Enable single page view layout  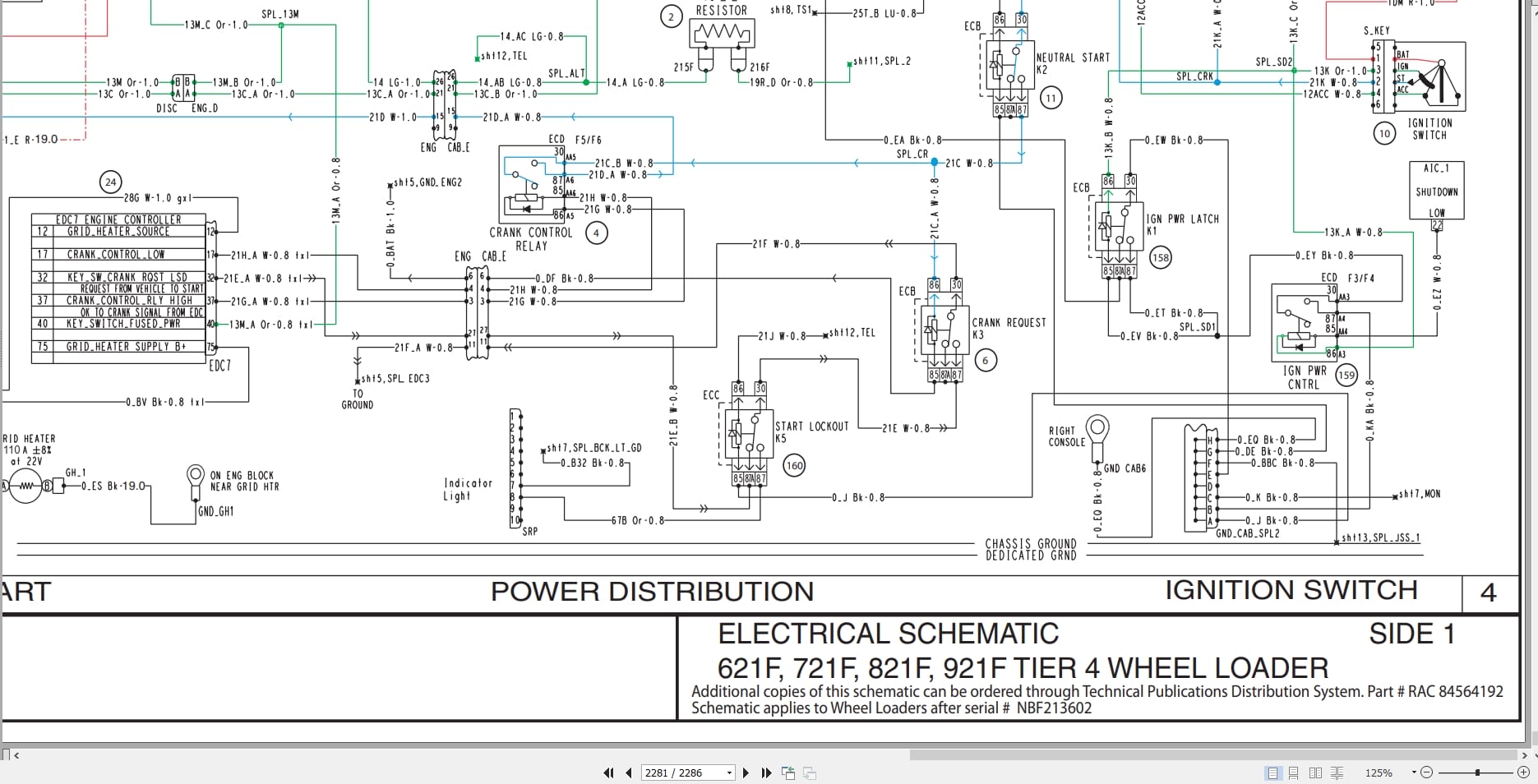click(1273, 772)
